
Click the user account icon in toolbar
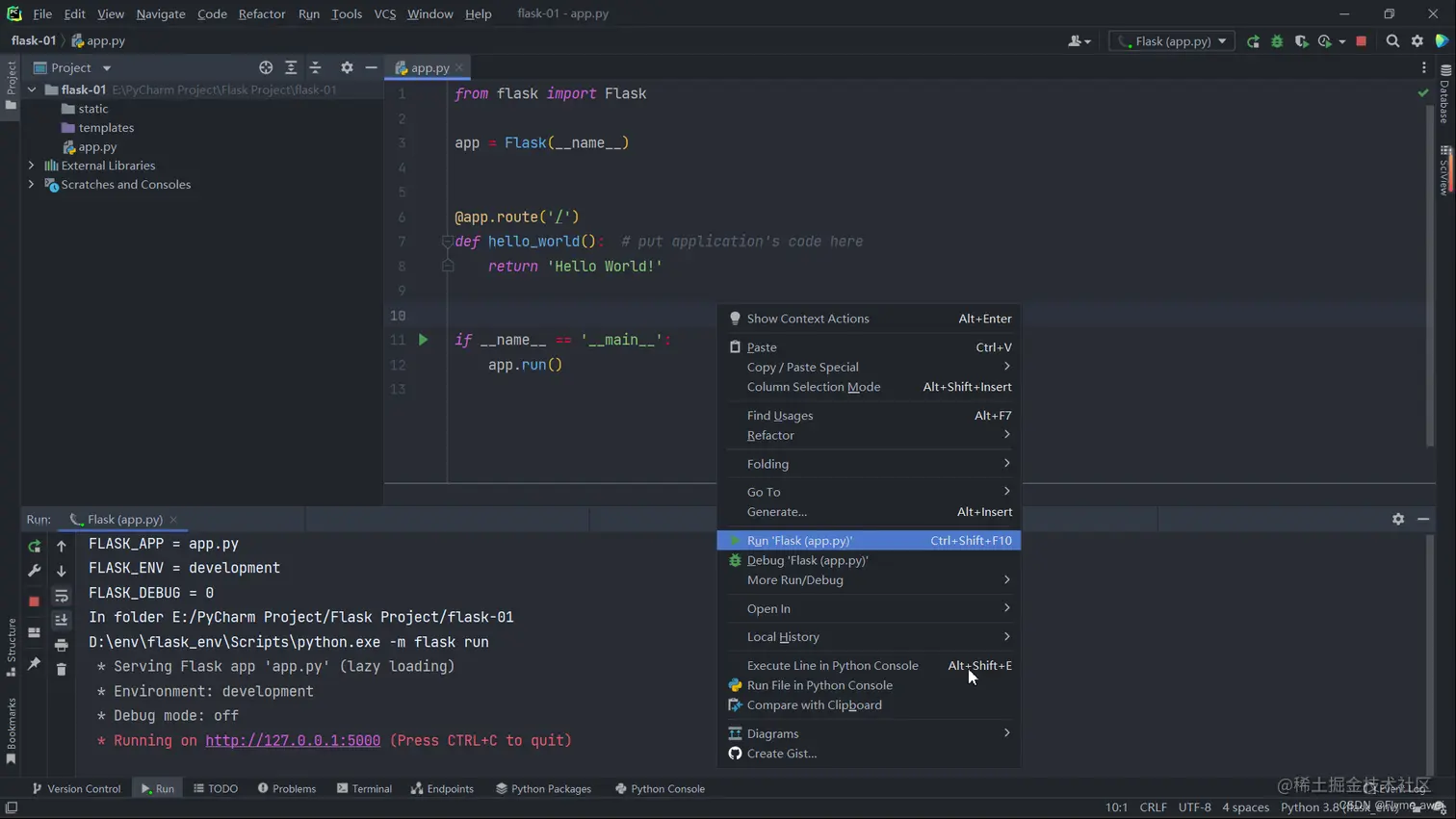pos(1079,41)
